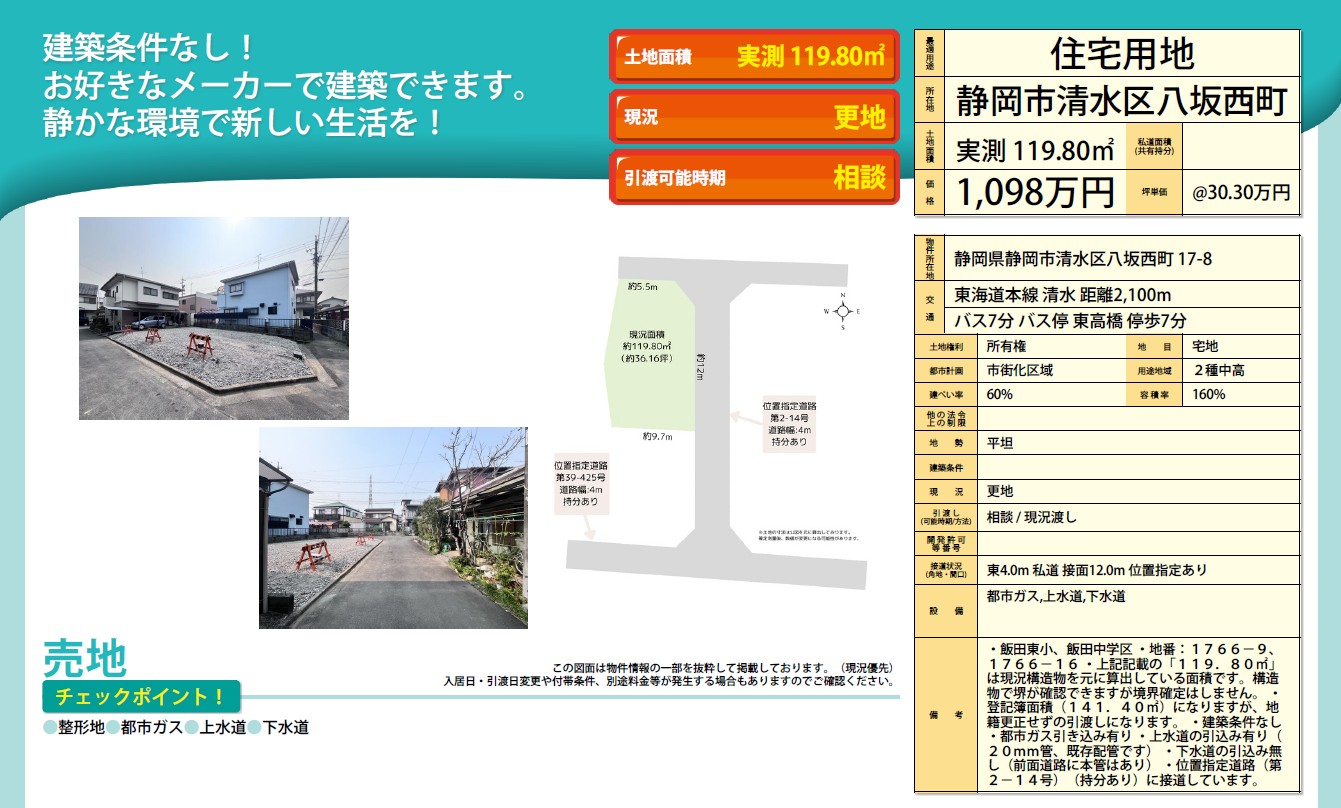
Task: Open the top photo of the gravel lot
Action: 214,318
